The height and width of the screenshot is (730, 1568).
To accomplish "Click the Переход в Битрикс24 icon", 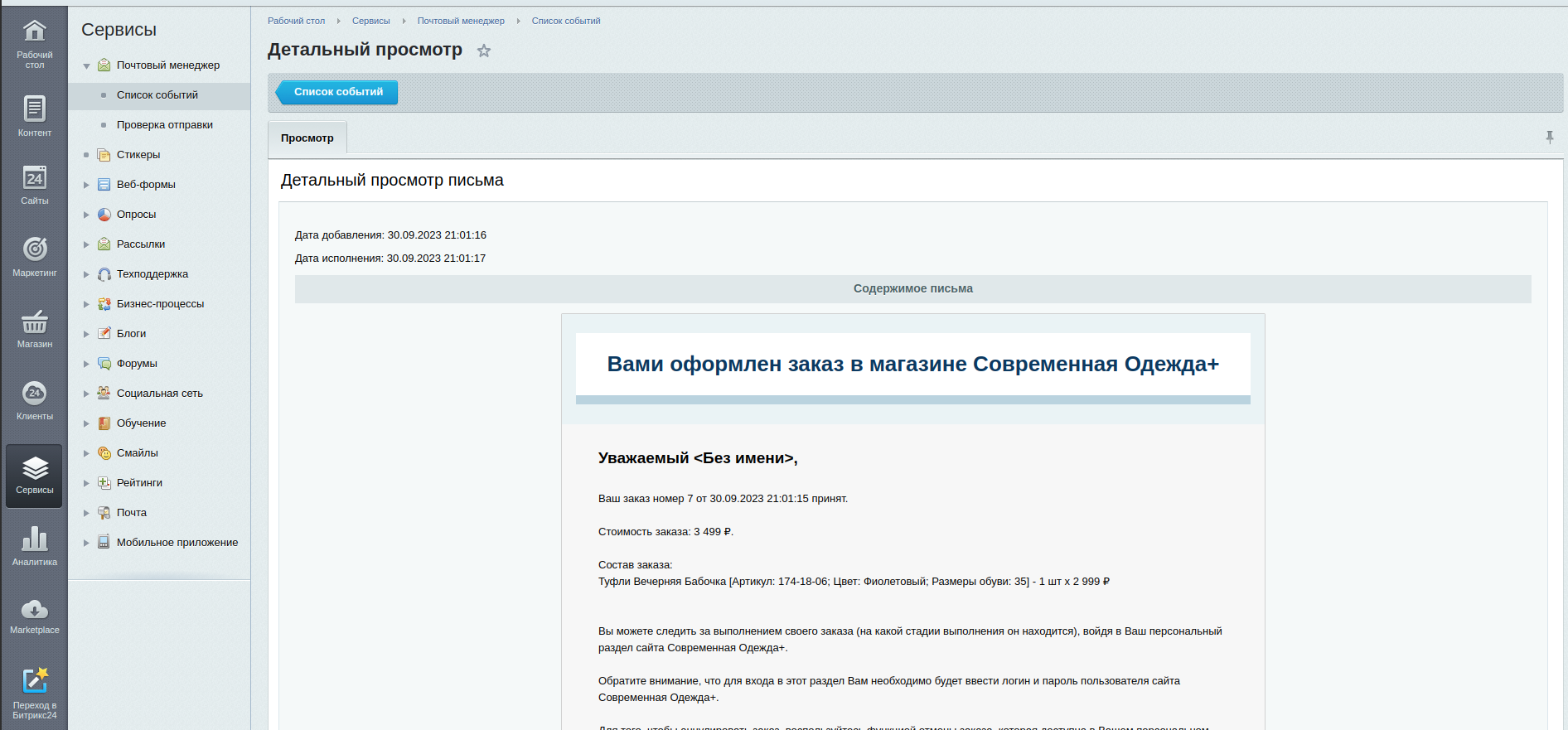I will click(34, 681).
